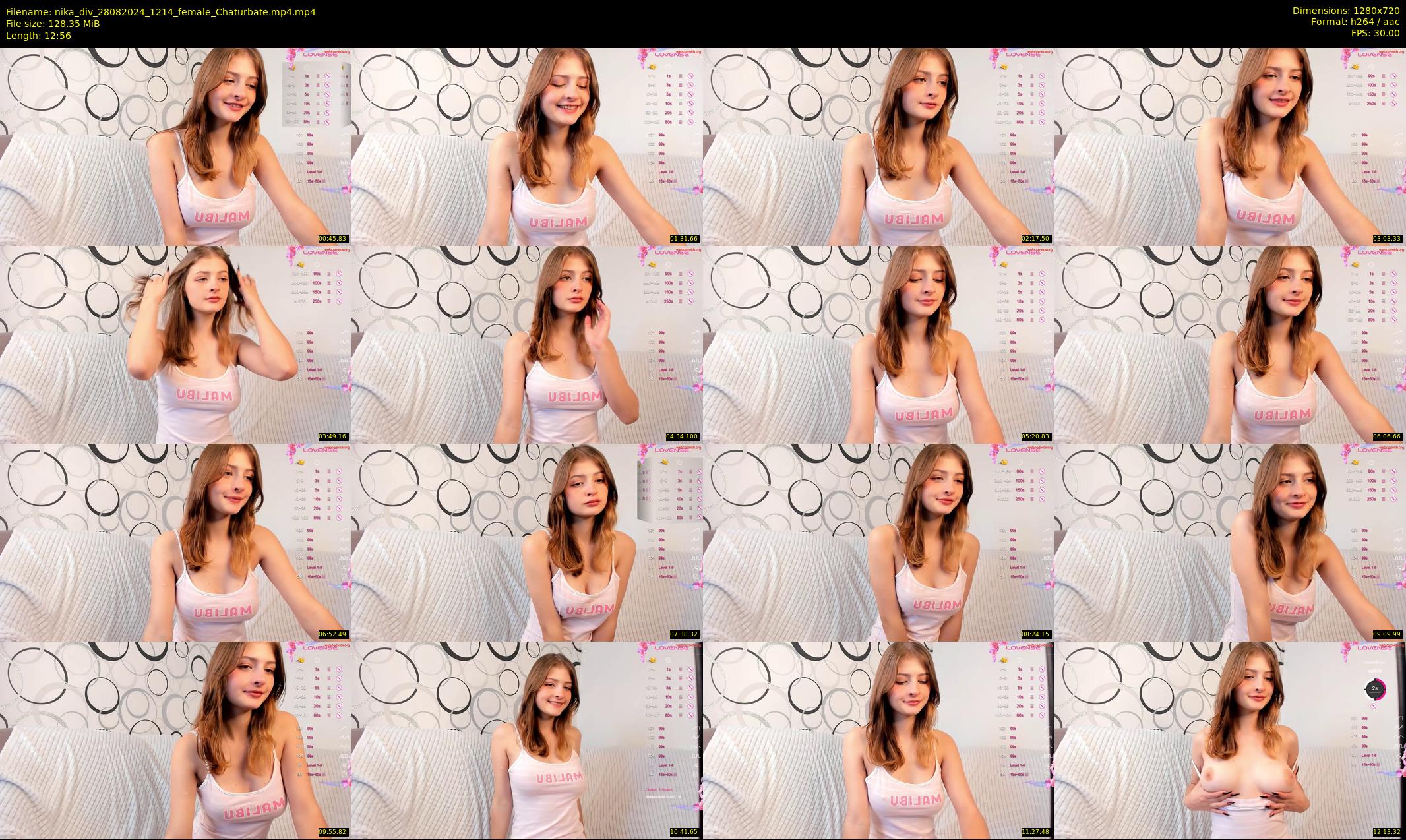
Task: Click the Format h264 / aac text
Action: (x=1355, y=22)
